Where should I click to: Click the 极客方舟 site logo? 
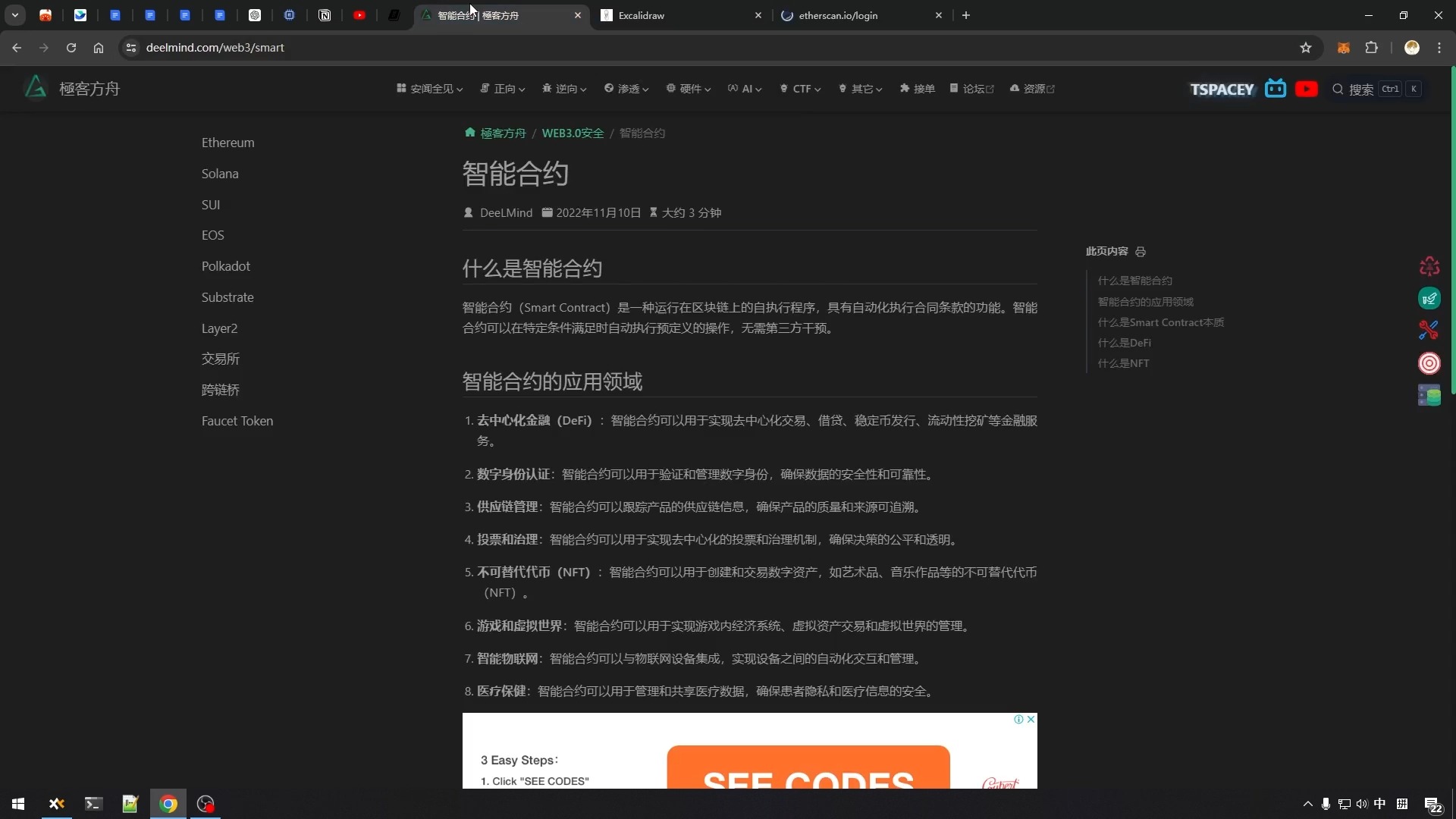[72, 88]
